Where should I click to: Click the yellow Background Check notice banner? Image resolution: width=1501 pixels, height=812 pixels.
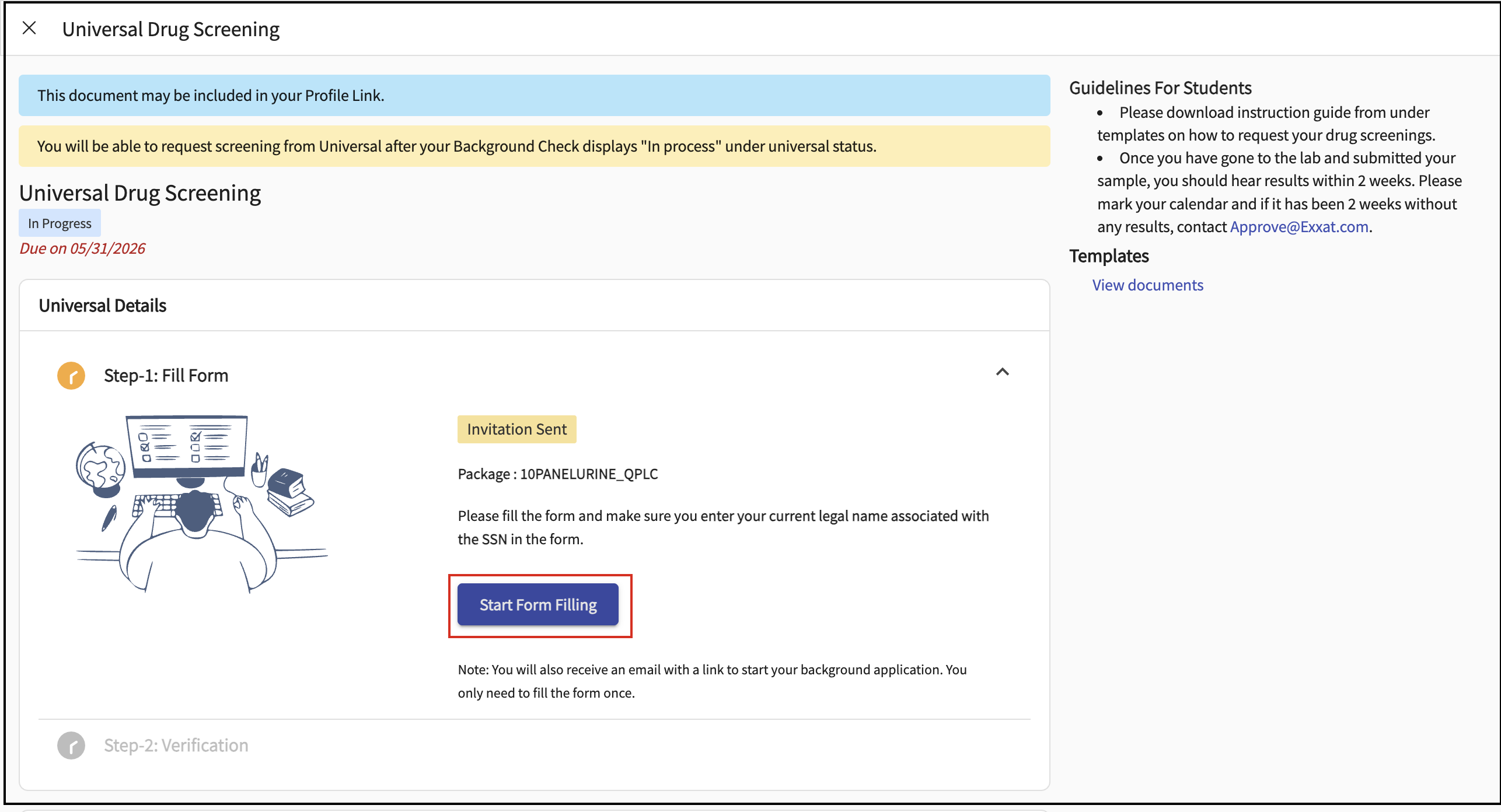[534, 146]
